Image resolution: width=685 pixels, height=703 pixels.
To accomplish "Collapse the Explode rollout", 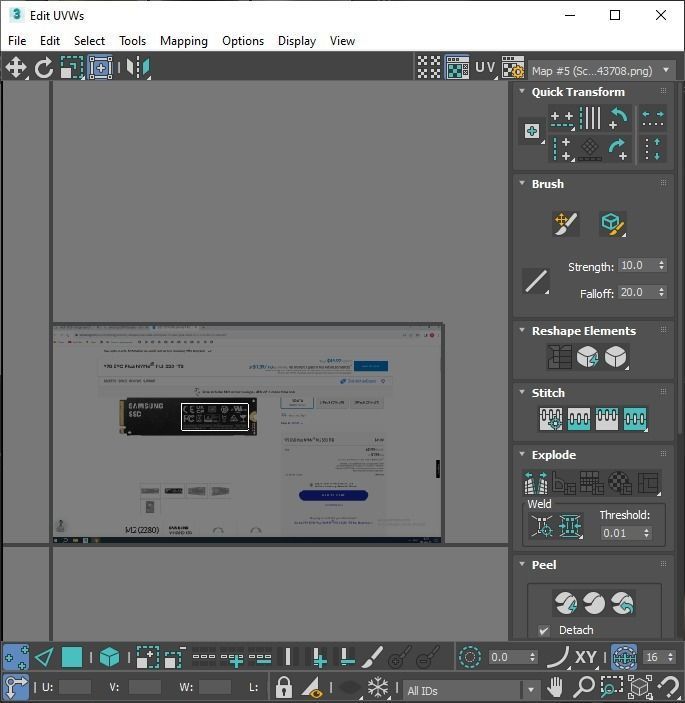I will tap(522, 454).
